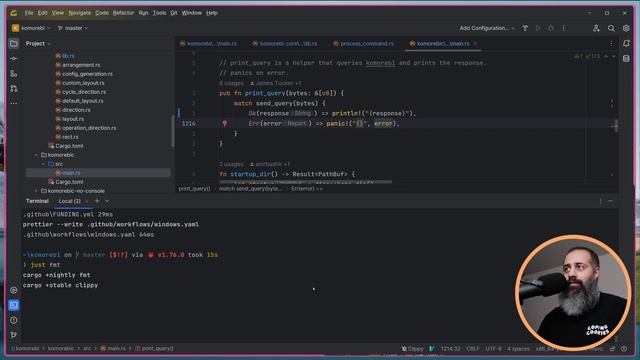Open the Navigate menu
The image size is (640, 360).
click(x=80, y=13)
